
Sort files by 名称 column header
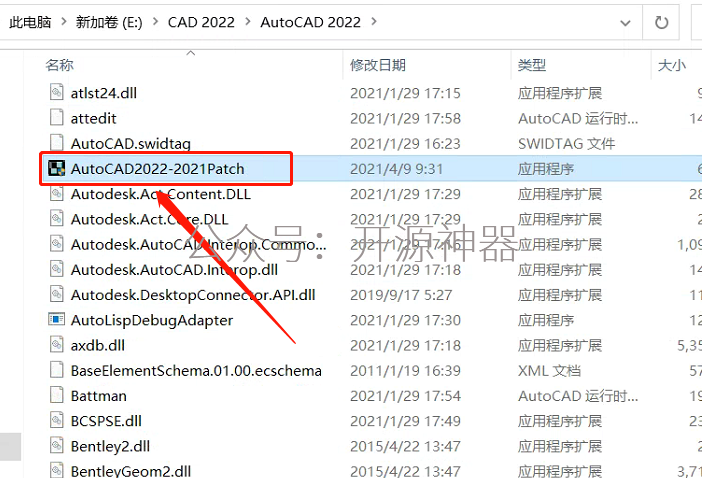[x=59, y=65]
